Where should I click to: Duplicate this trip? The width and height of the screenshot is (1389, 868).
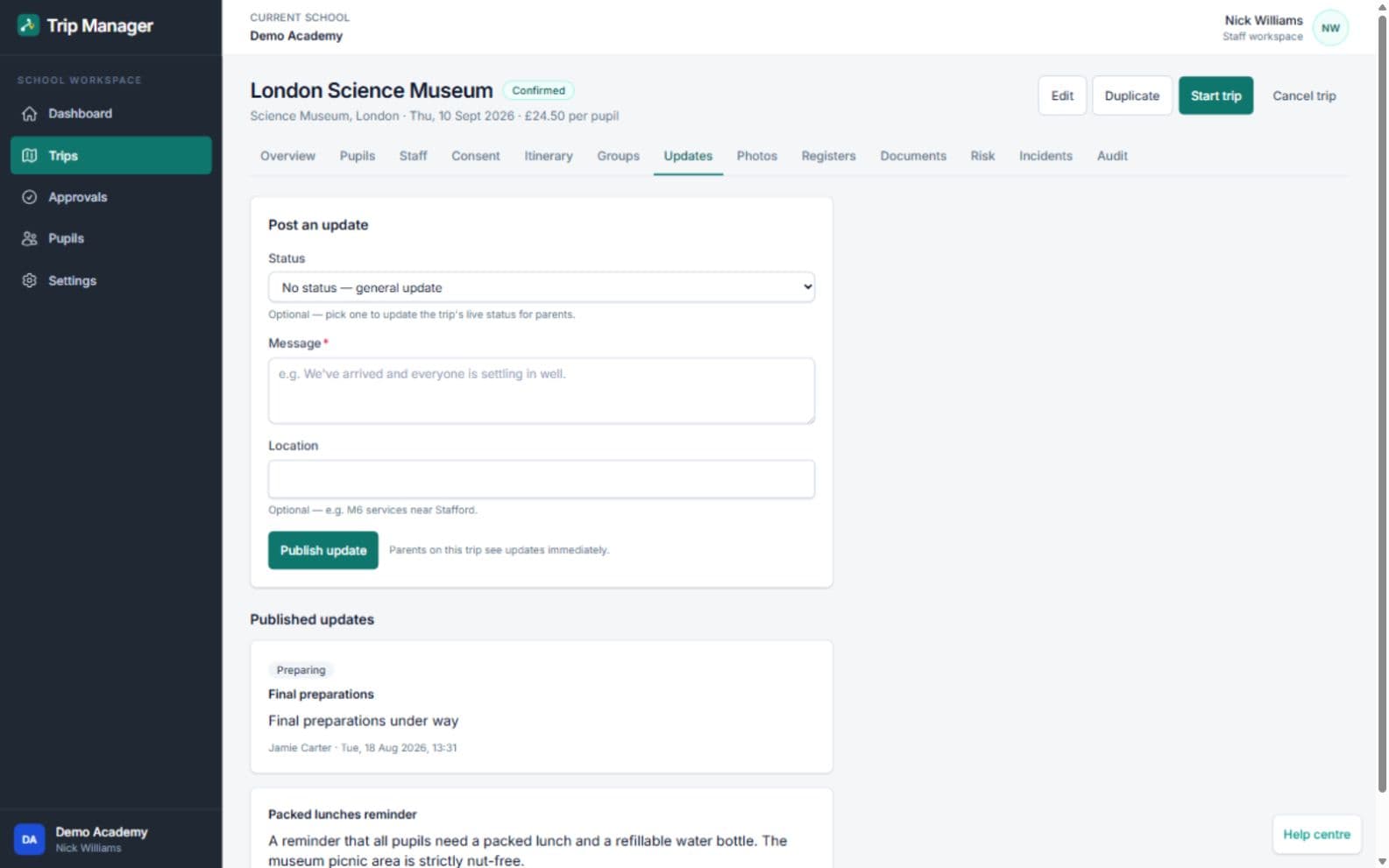(x=1131, y=95)
